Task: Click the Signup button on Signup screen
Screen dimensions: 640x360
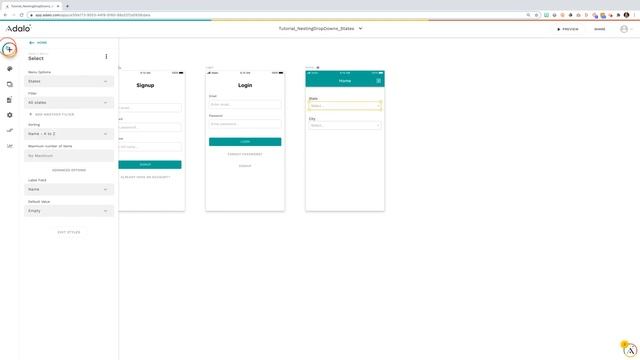Action: point(150,164)
